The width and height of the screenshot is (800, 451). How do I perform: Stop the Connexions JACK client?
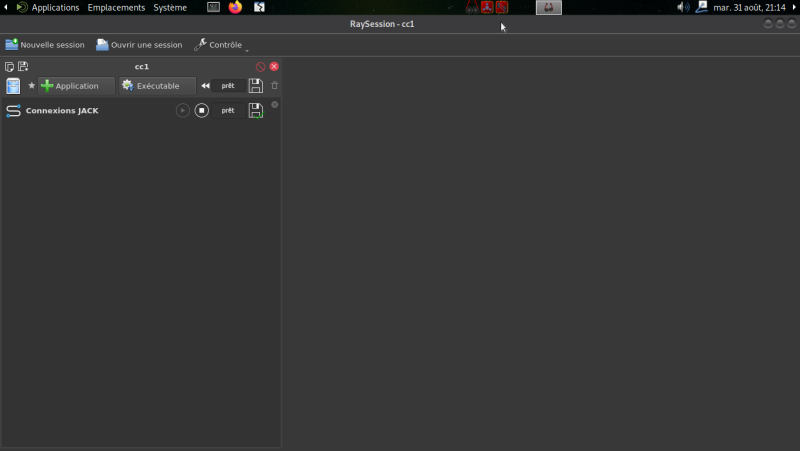(x=202, y=110)
